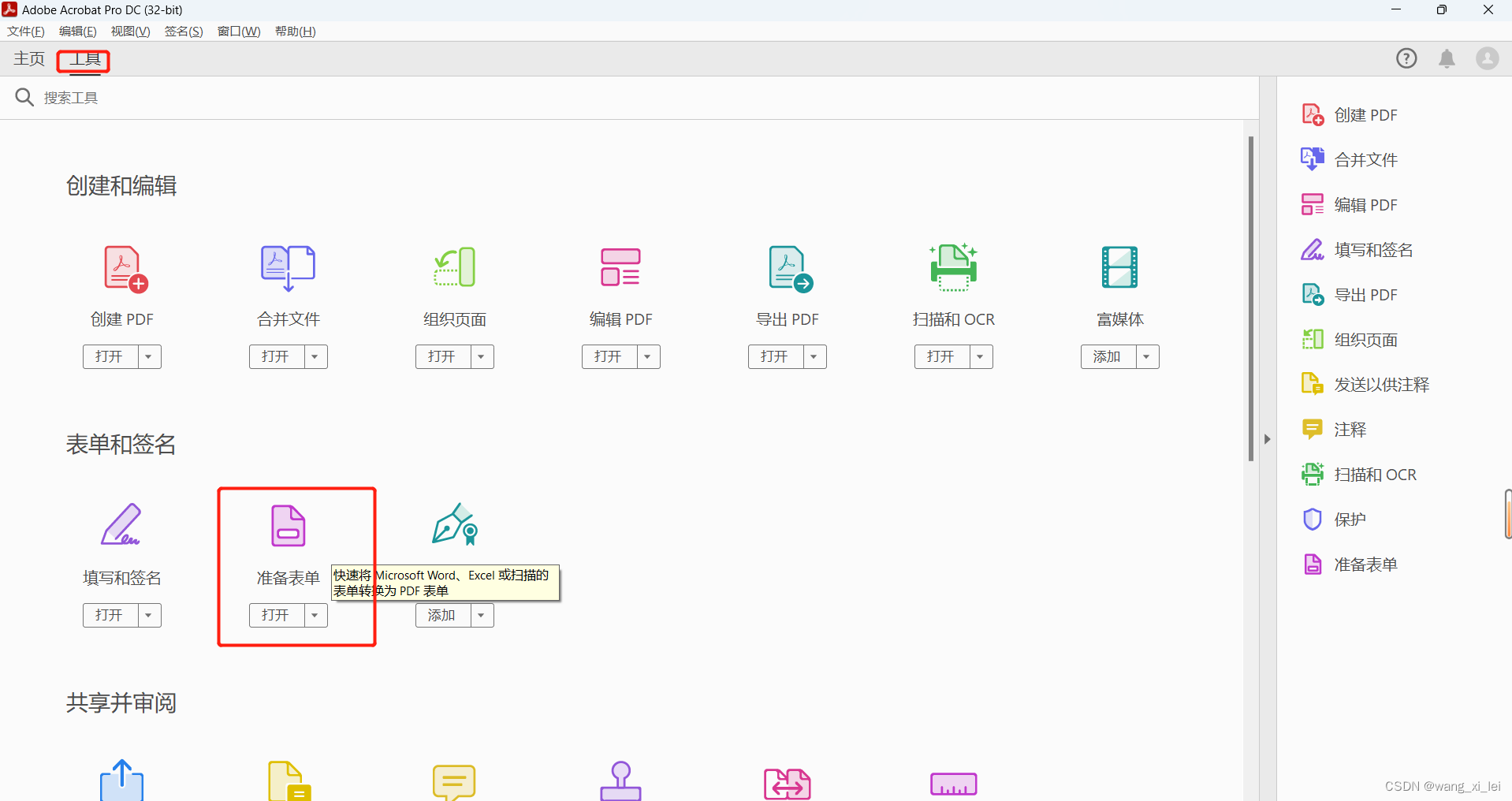This screenshot has height=801, width=1512.
Task: Expand dropdown arrow under 填写和签名
Action: coord(149,615)
